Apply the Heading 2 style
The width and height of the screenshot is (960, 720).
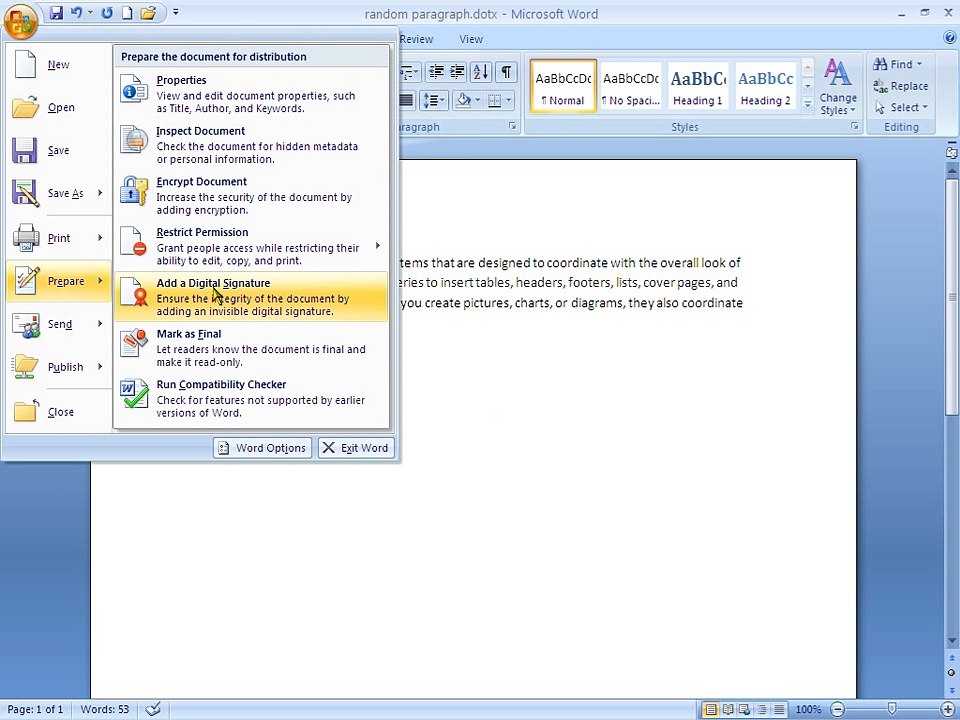pos(765,86)
